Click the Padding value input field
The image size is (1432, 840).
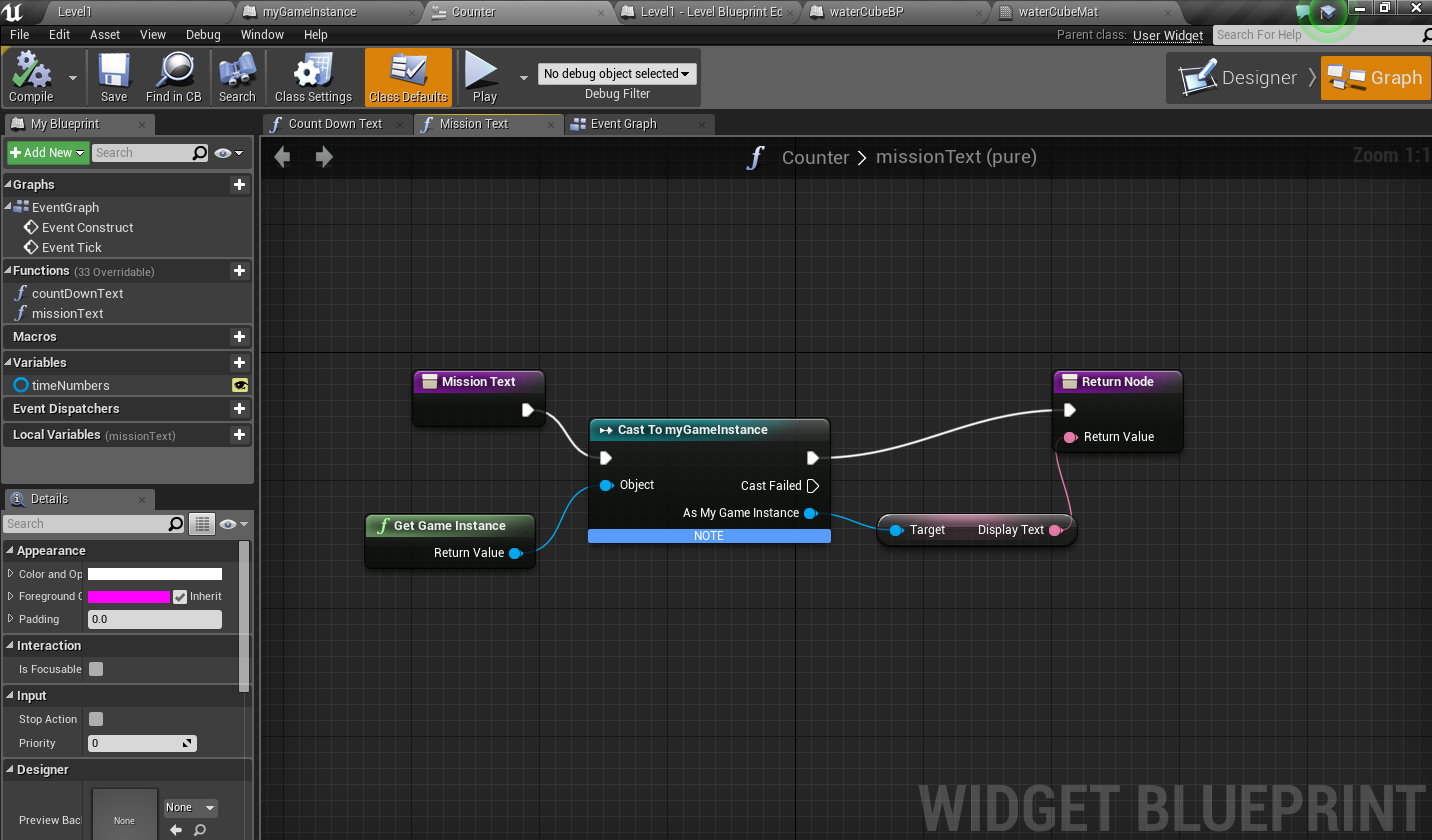coord(154,619)
